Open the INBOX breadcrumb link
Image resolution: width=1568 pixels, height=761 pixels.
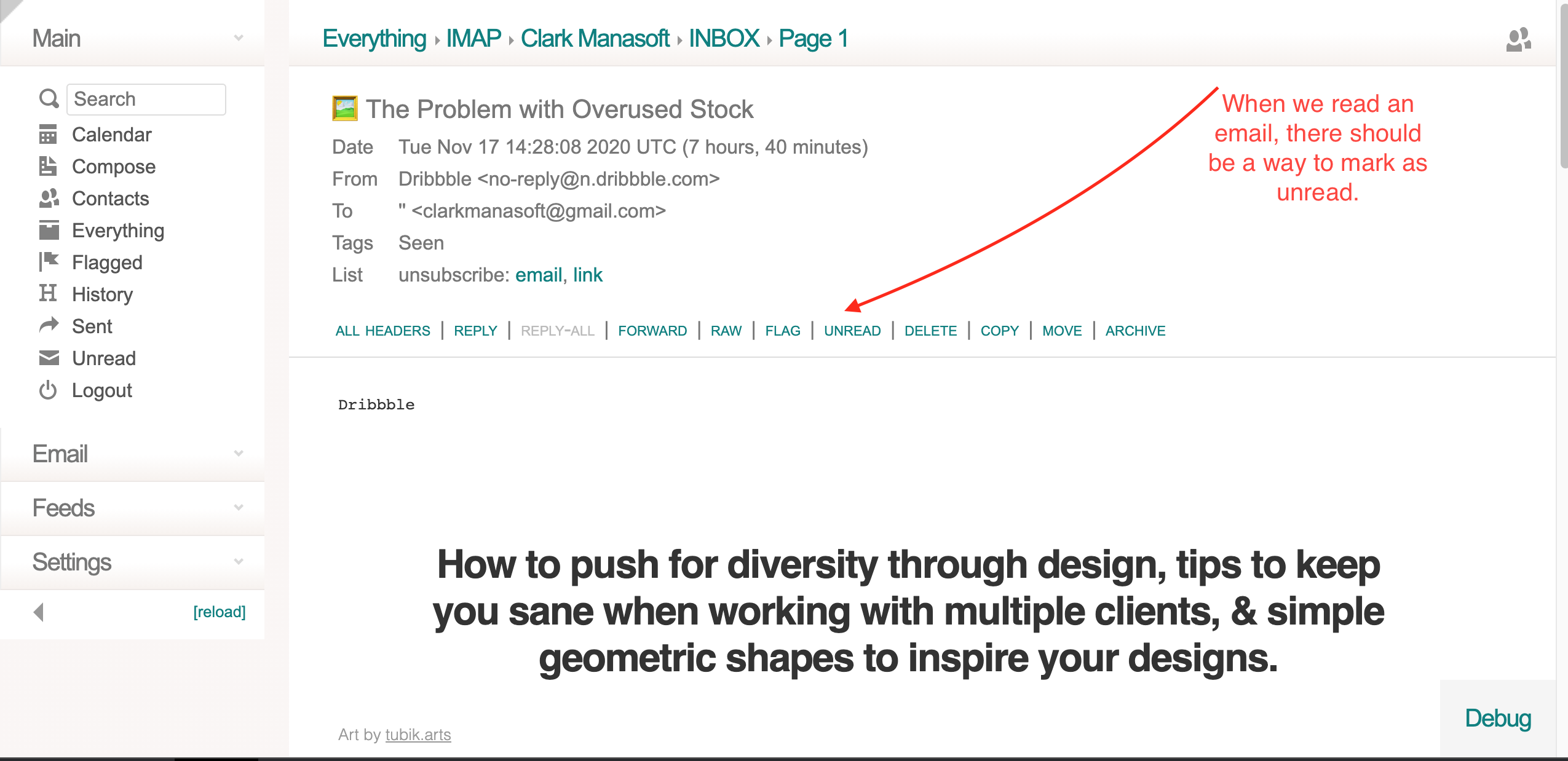(723, 38)
